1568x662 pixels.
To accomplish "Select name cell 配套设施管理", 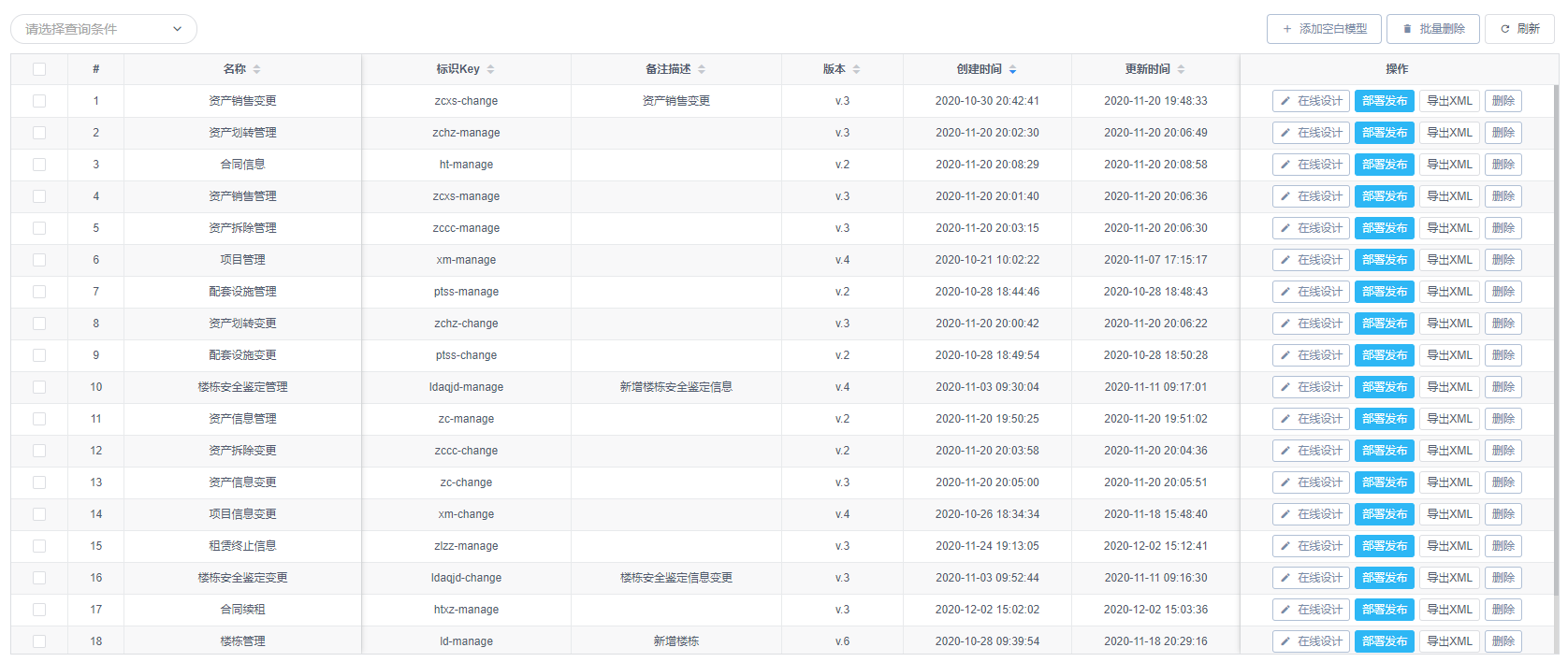I will (x=242, y=292).
